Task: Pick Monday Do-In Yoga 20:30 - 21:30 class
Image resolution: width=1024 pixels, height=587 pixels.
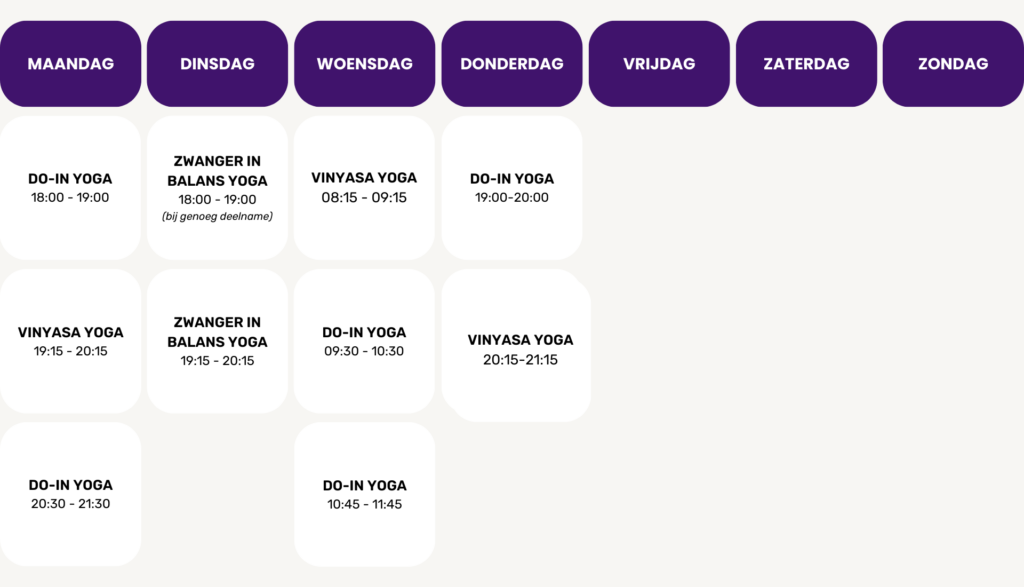Action: [71, 494]
